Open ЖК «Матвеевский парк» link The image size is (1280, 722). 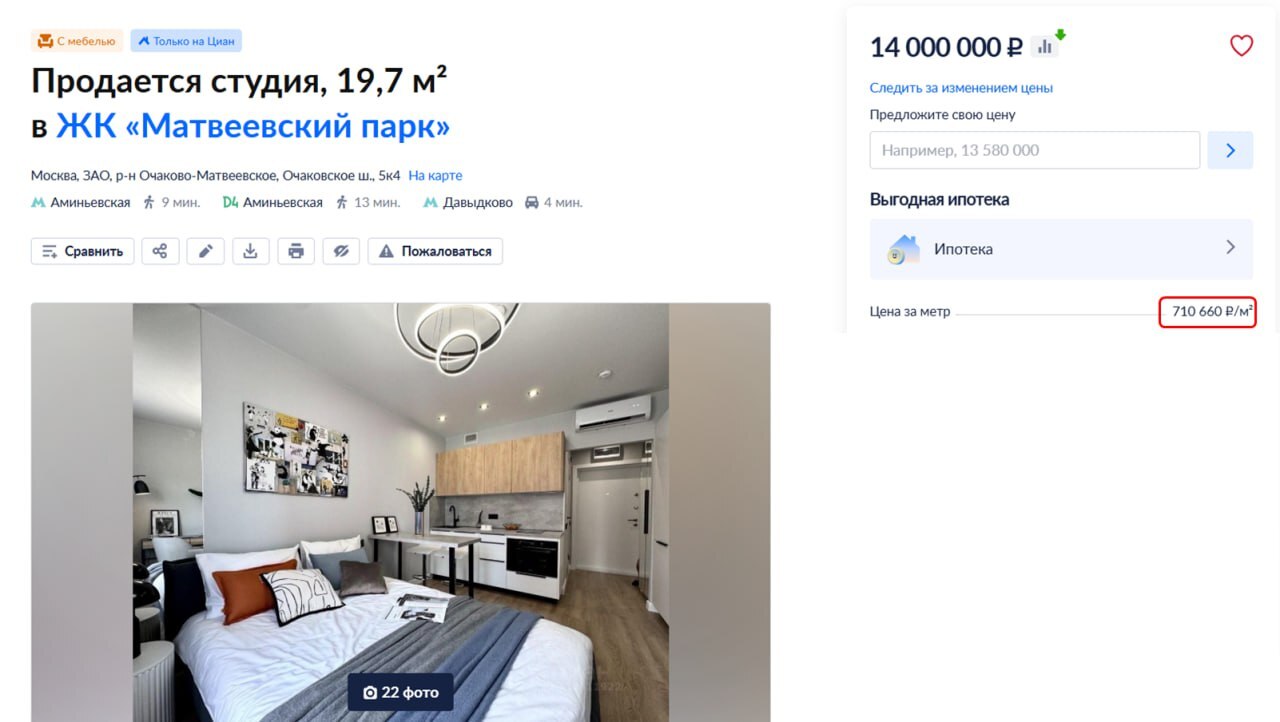[x=253, y=127]
